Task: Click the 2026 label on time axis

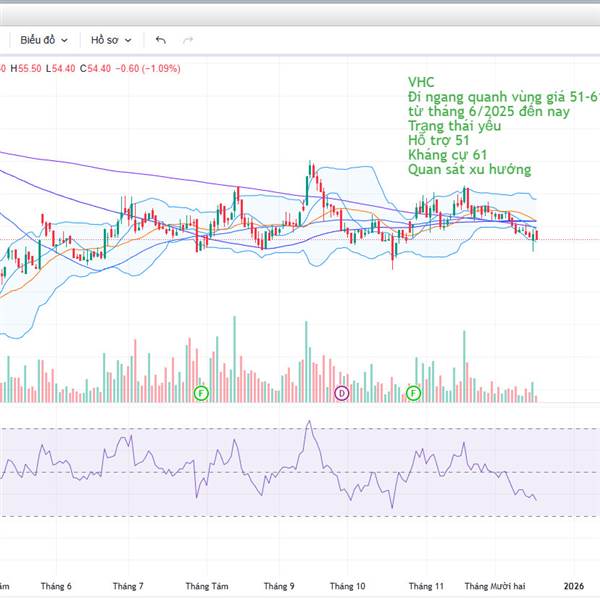Action: tap(574, 585)
